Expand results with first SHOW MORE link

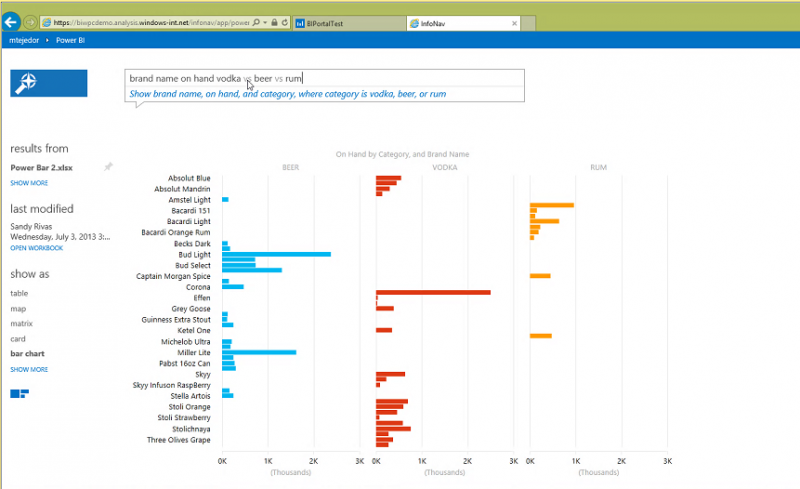pyautogui.click(x=29, y=183)
